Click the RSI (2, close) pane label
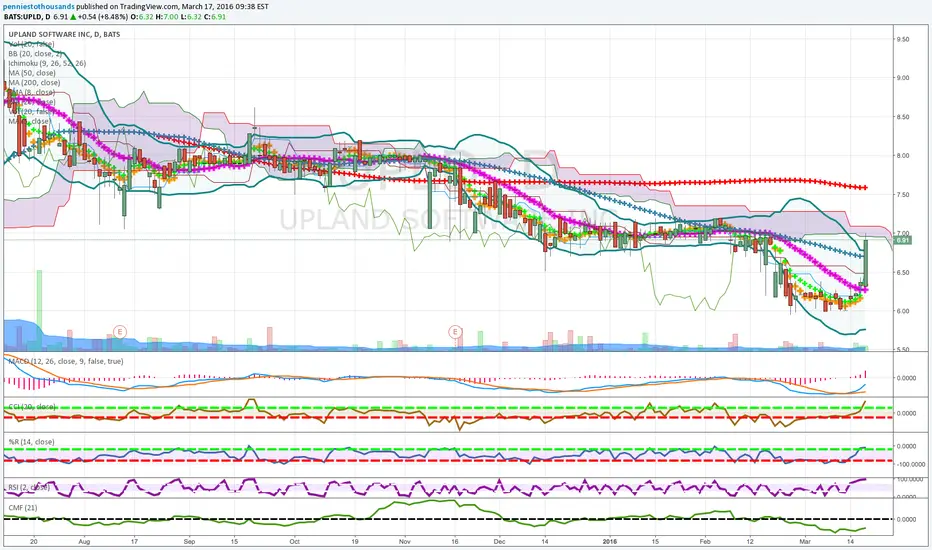Viewport: 932px width, 550px height. (x=29, y=487)
